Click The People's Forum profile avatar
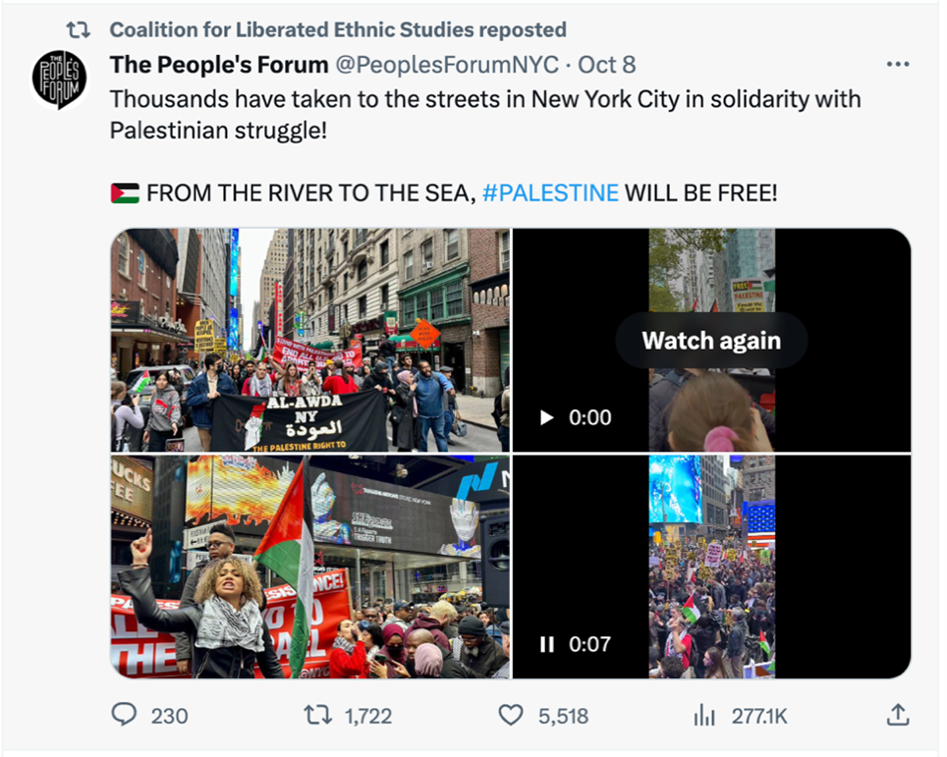This screenshot has height=757, width=947. 59,80
